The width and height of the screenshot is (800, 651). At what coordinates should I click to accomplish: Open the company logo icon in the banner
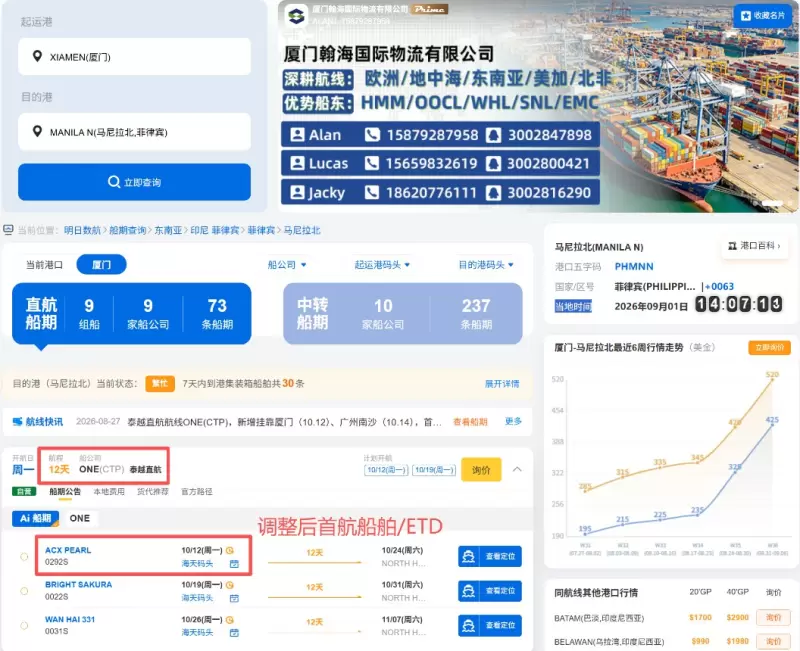click(x=296, y=16)
